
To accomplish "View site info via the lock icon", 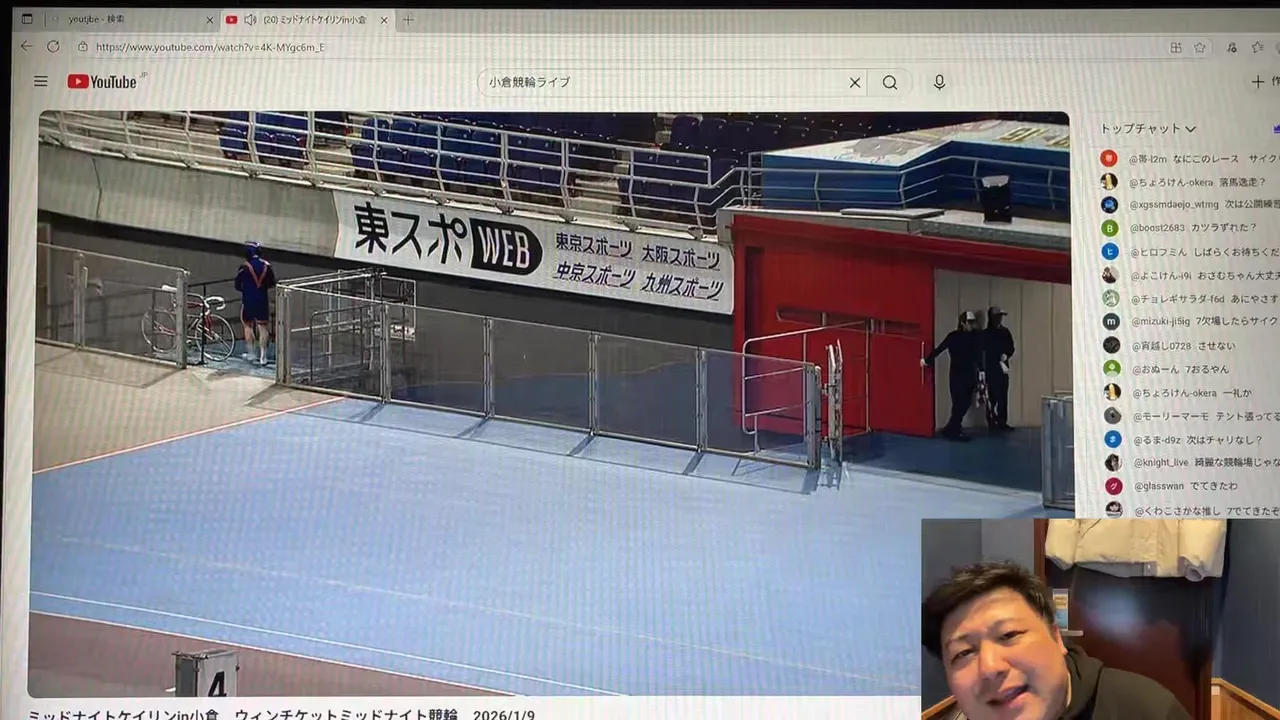I will pyautogui.click(x=83, y=47).
